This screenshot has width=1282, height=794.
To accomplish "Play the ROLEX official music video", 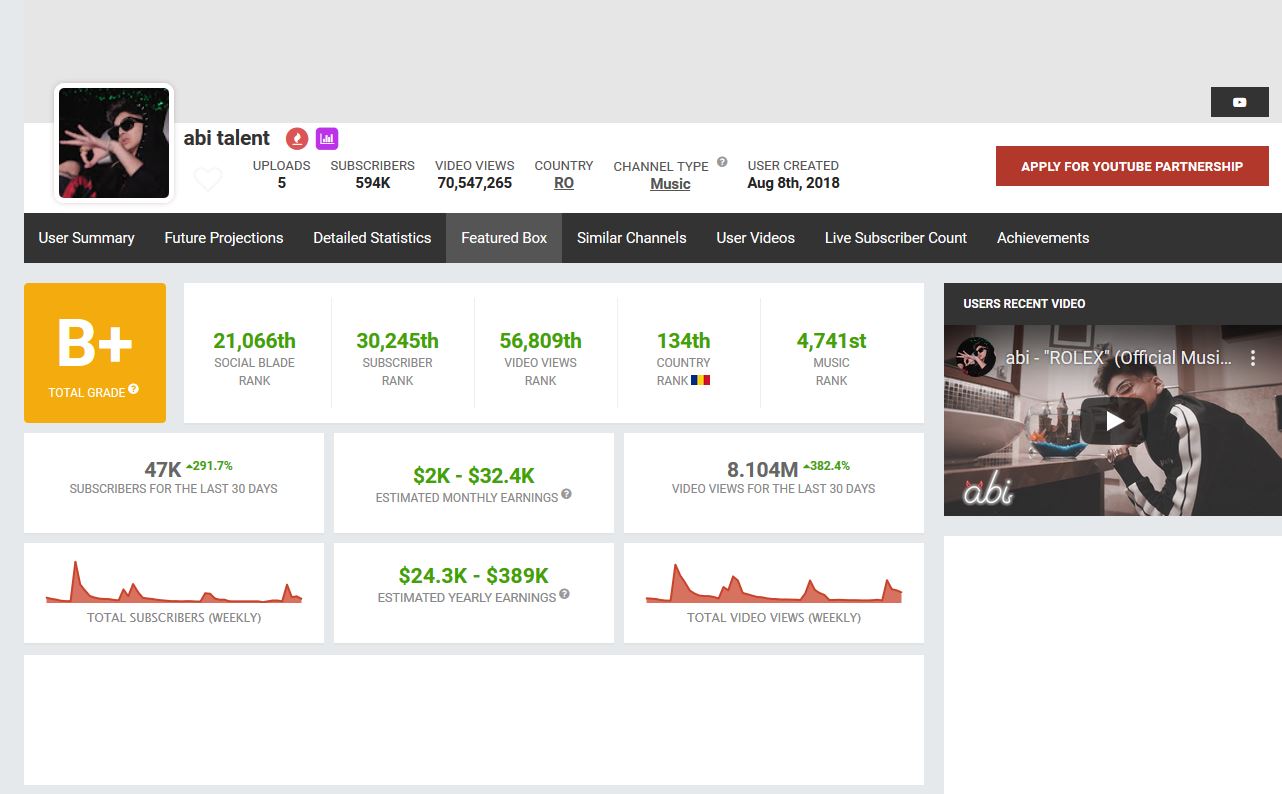I will point(1114,421).
